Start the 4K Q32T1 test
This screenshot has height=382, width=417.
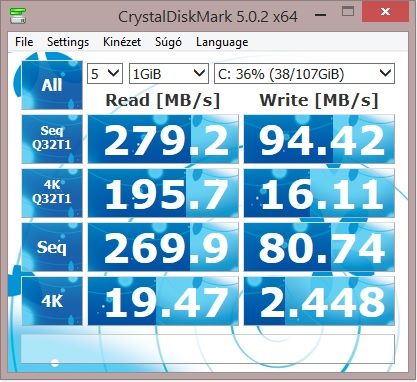click(x=52, y=193)
